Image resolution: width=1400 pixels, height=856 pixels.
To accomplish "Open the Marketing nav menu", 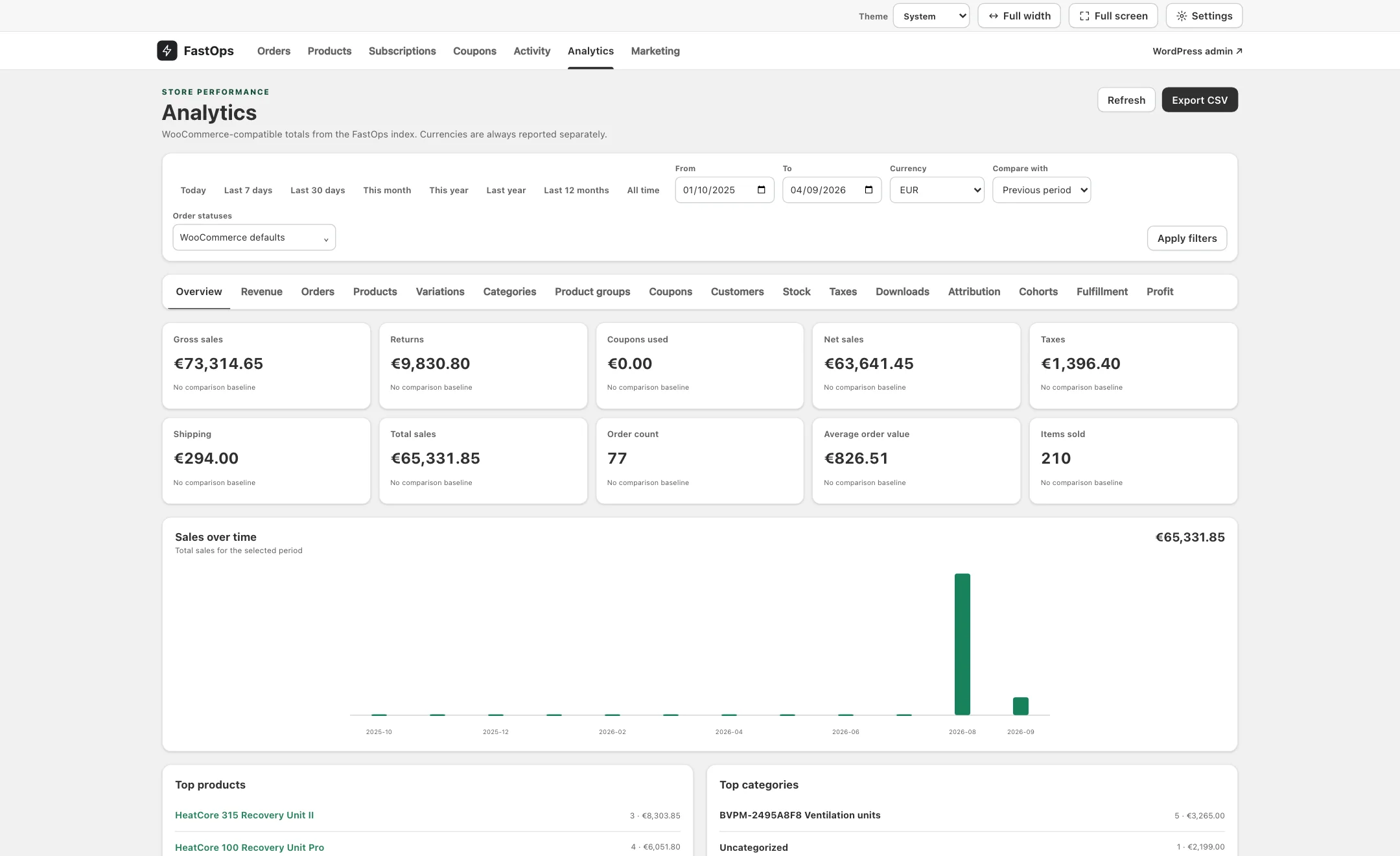I will (655, 51).
